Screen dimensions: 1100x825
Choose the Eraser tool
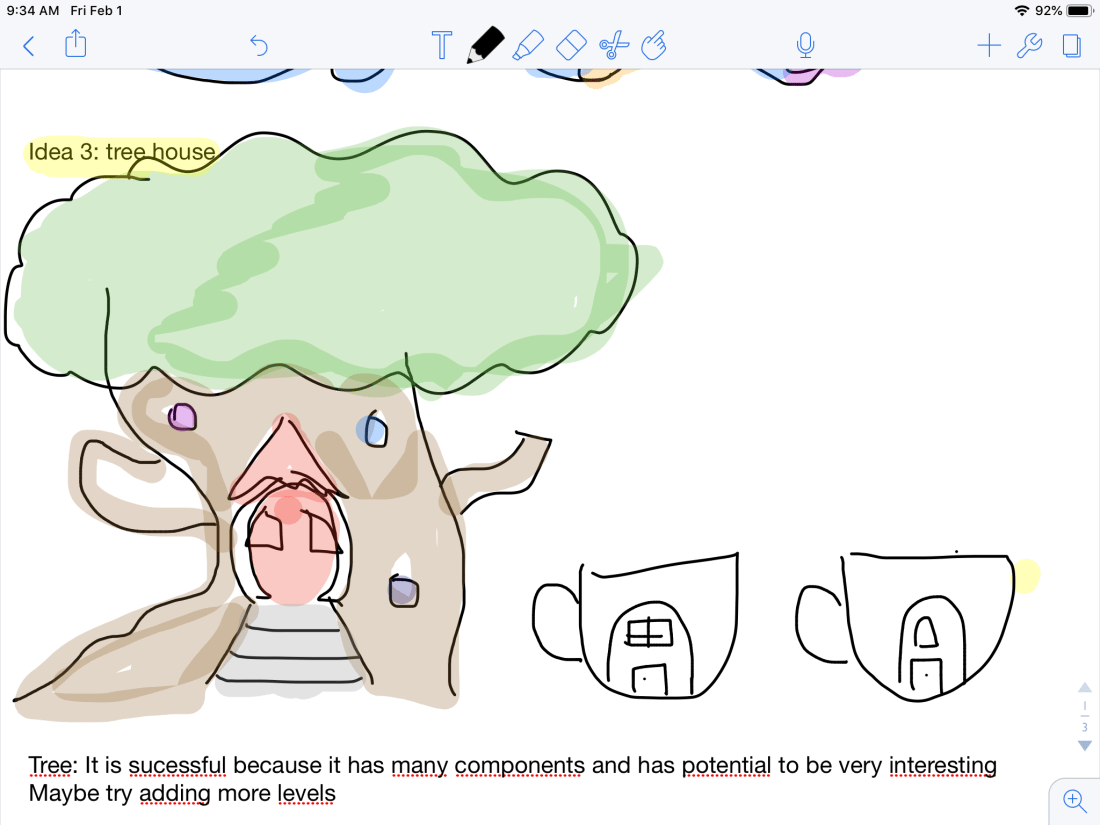570,46
